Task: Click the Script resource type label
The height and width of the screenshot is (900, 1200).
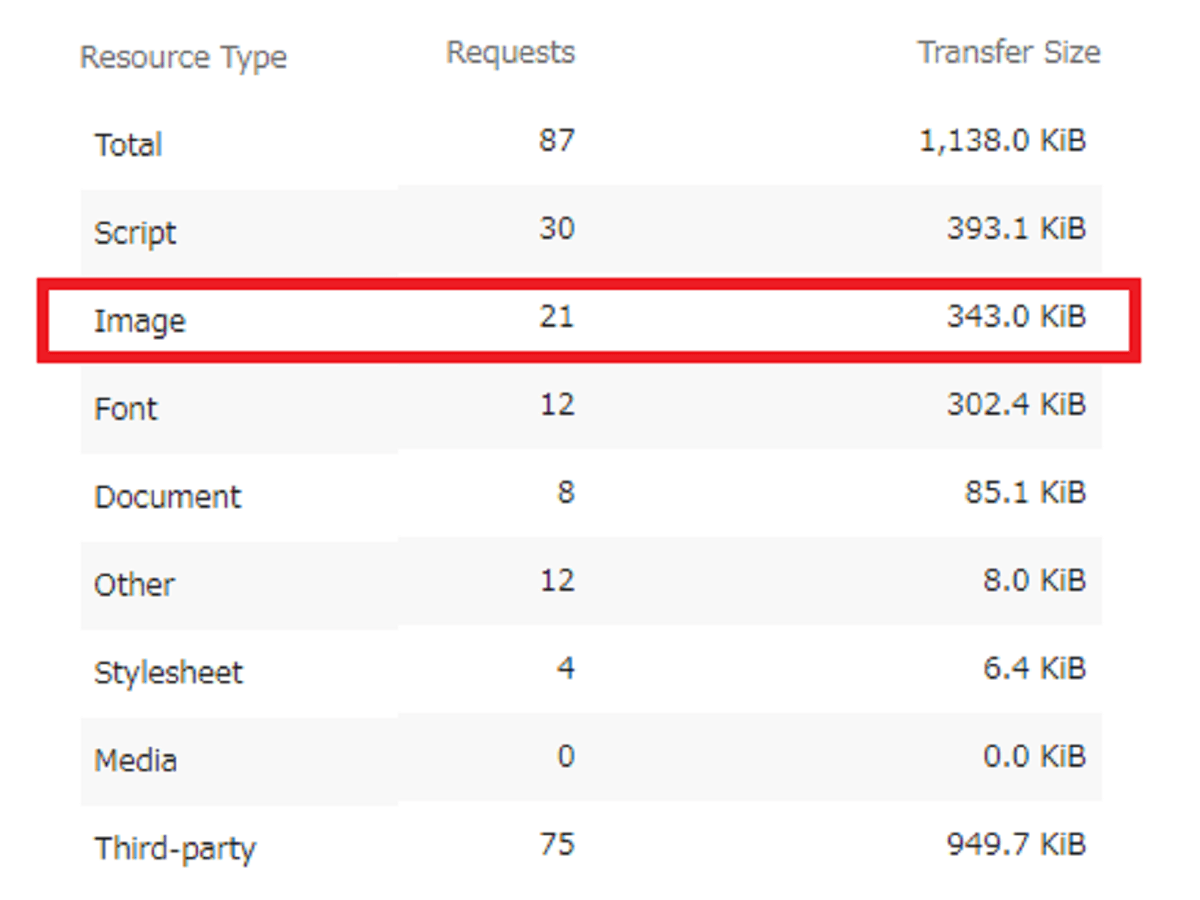Action: pyautogui.click(x=135, y=234)
